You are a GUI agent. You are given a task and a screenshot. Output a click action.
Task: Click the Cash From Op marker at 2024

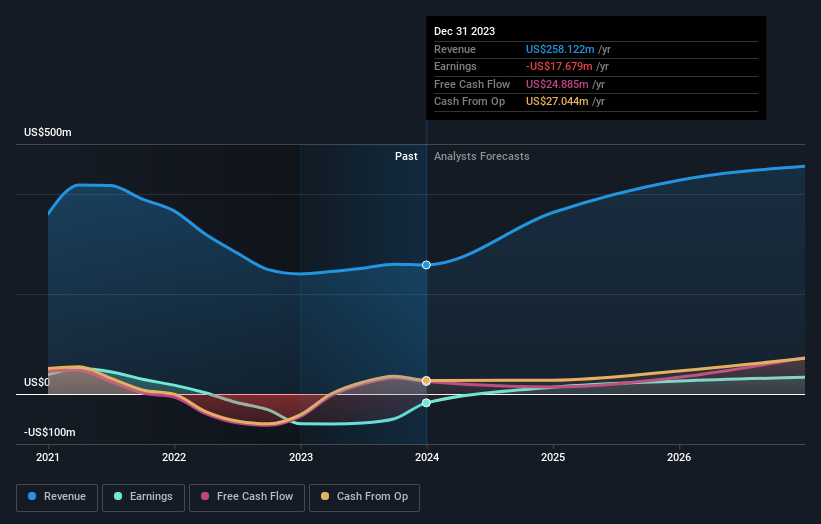[426, 381]
